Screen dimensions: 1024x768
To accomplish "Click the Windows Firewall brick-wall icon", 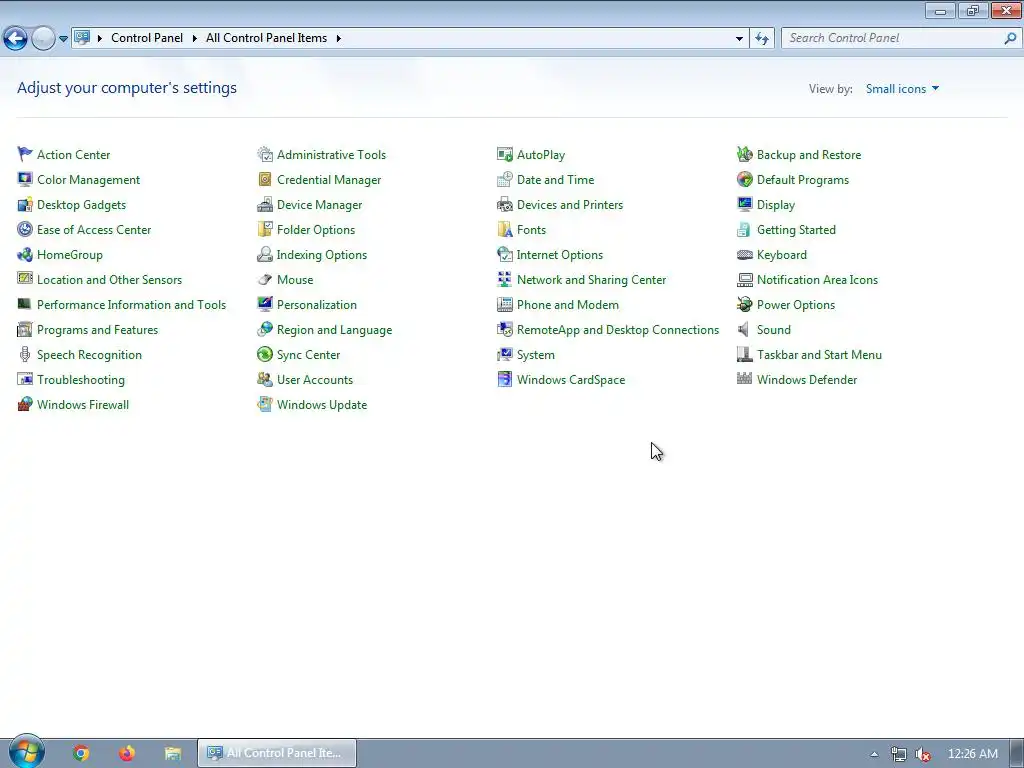I will (x=25, y=404).
